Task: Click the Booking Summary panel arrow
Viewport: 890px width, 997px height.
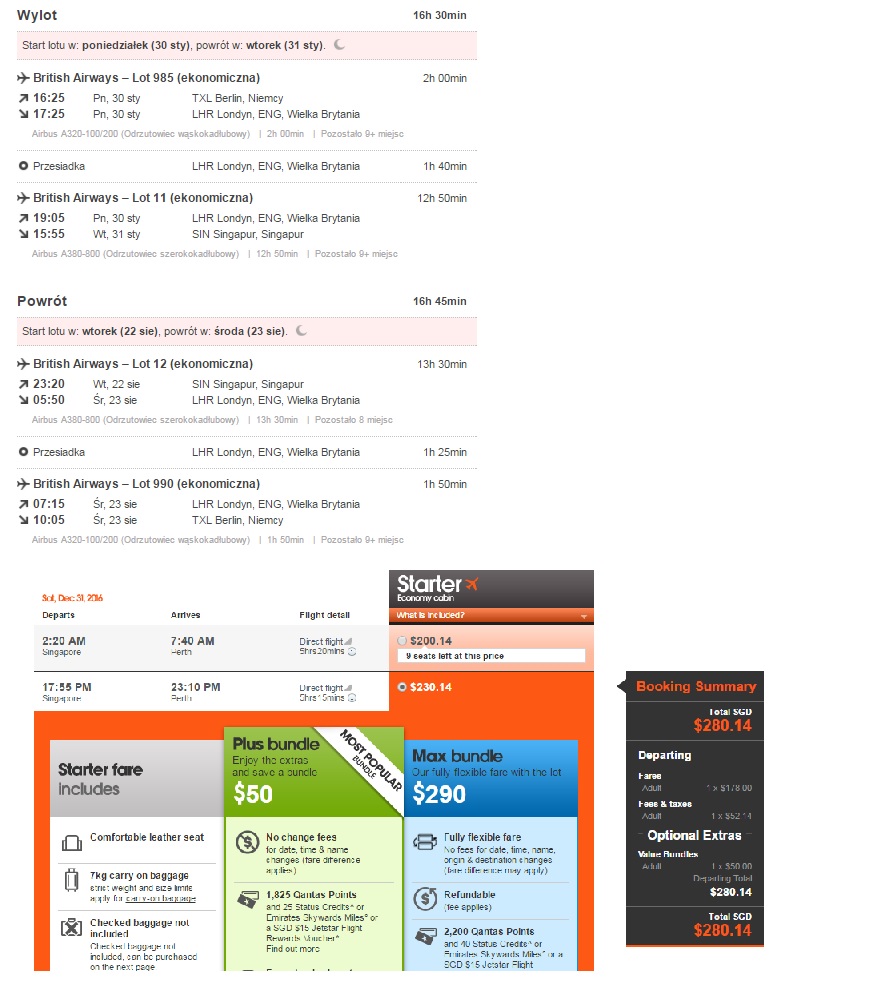Action: (622, 686)
